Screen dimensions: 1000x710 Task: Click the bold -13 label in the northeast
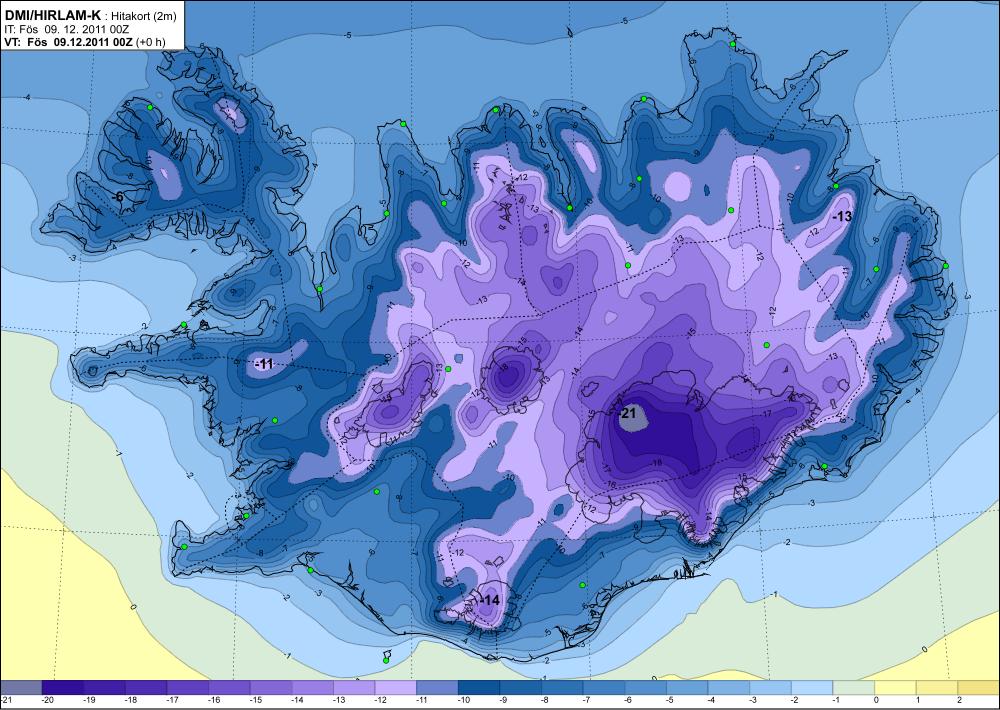(x=842, y=217)
